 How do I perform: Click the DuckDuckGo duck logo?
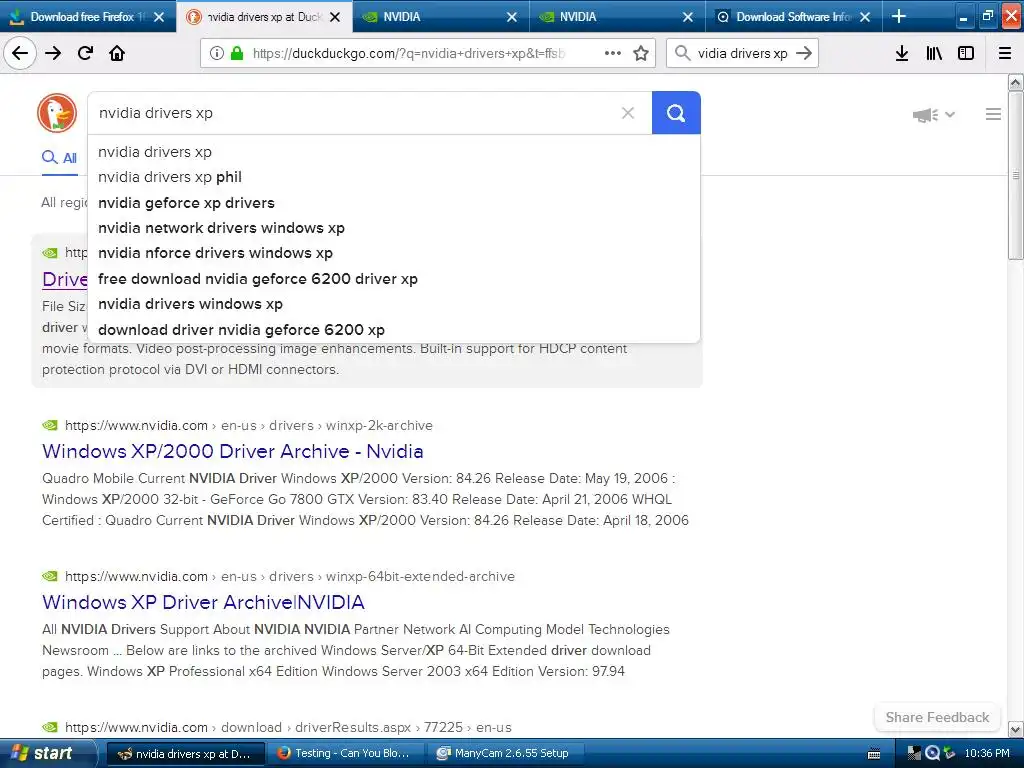click(57, 113)
